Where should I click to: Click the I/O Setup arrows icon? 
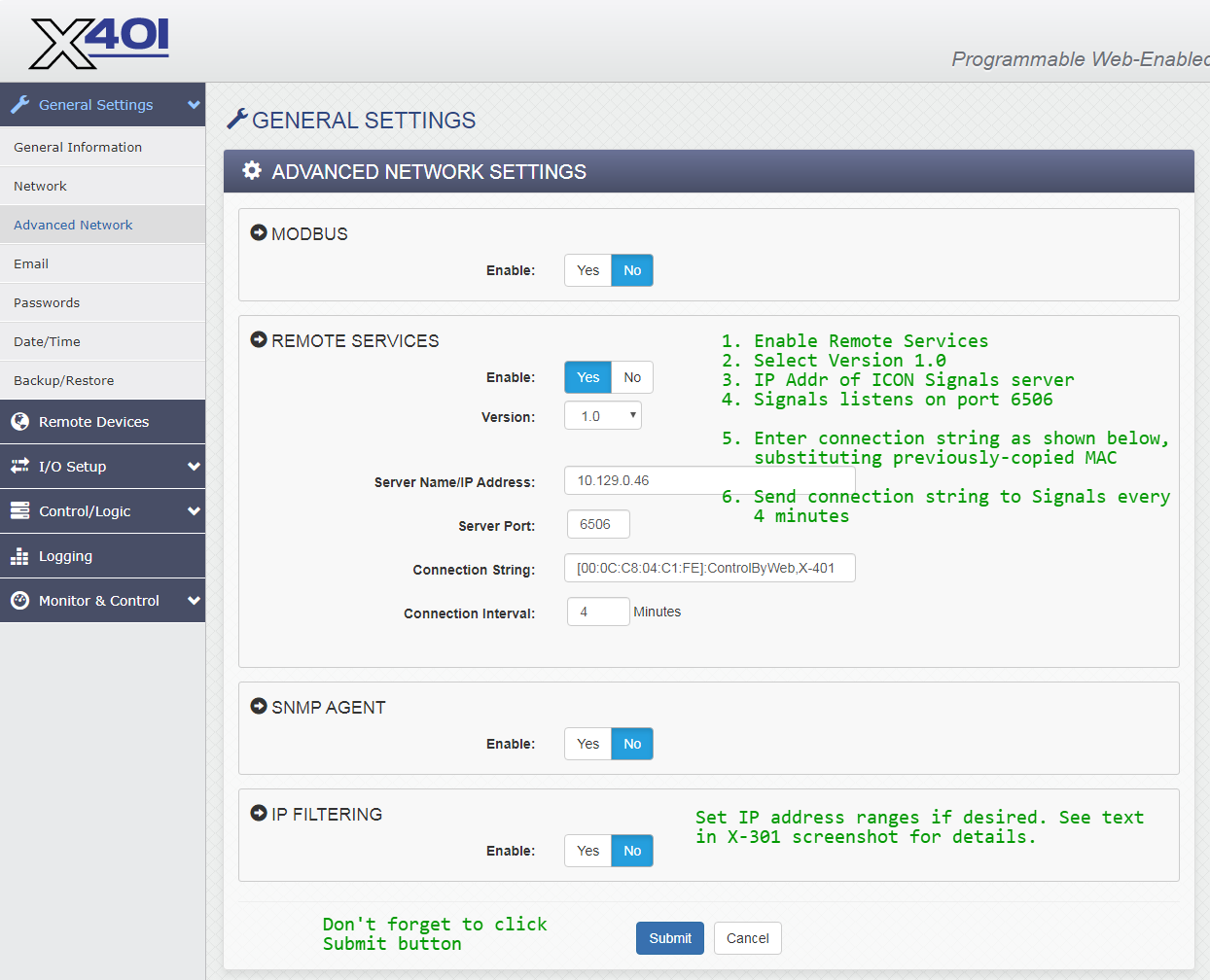tap(19, 467)
